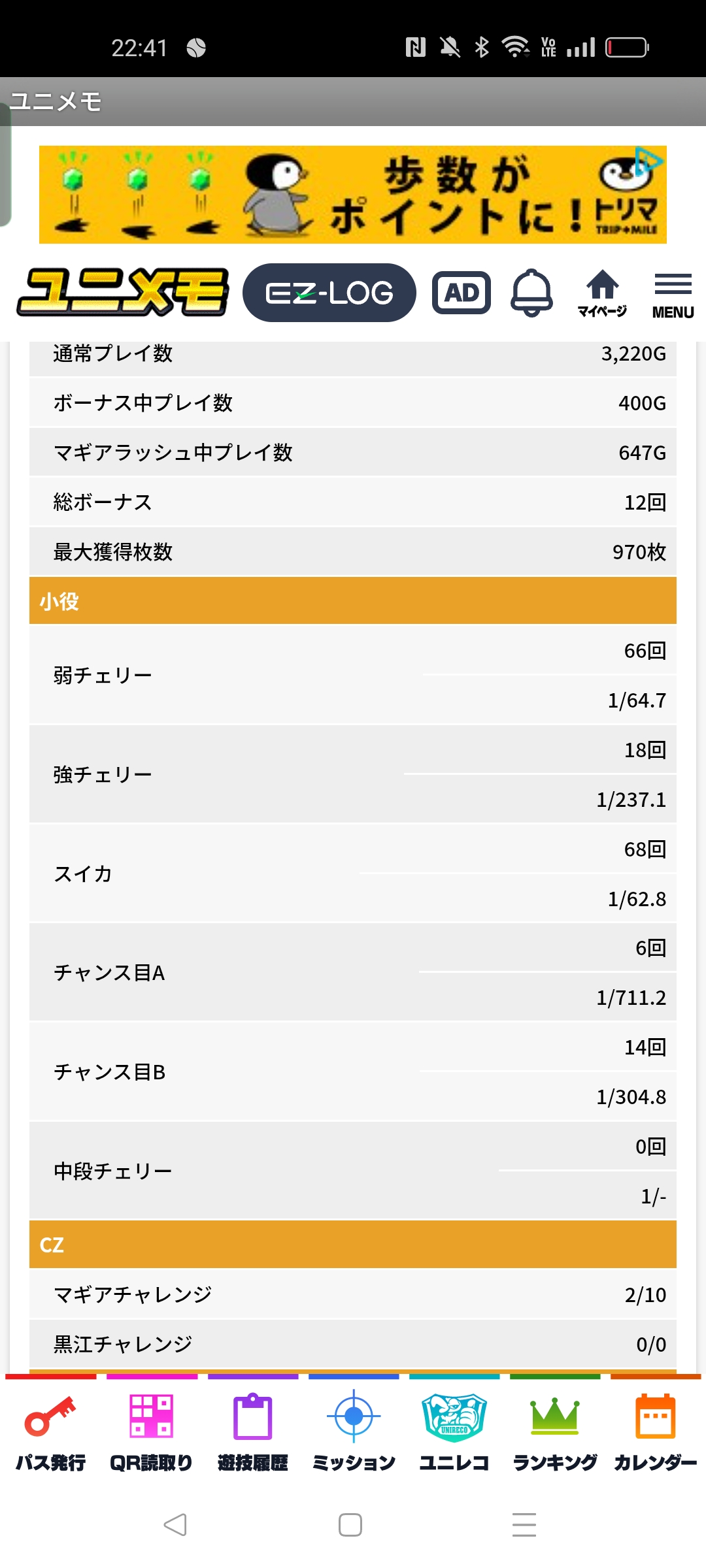
Task: Select the マギアチャレンジ row
Action: [353, 1294]
